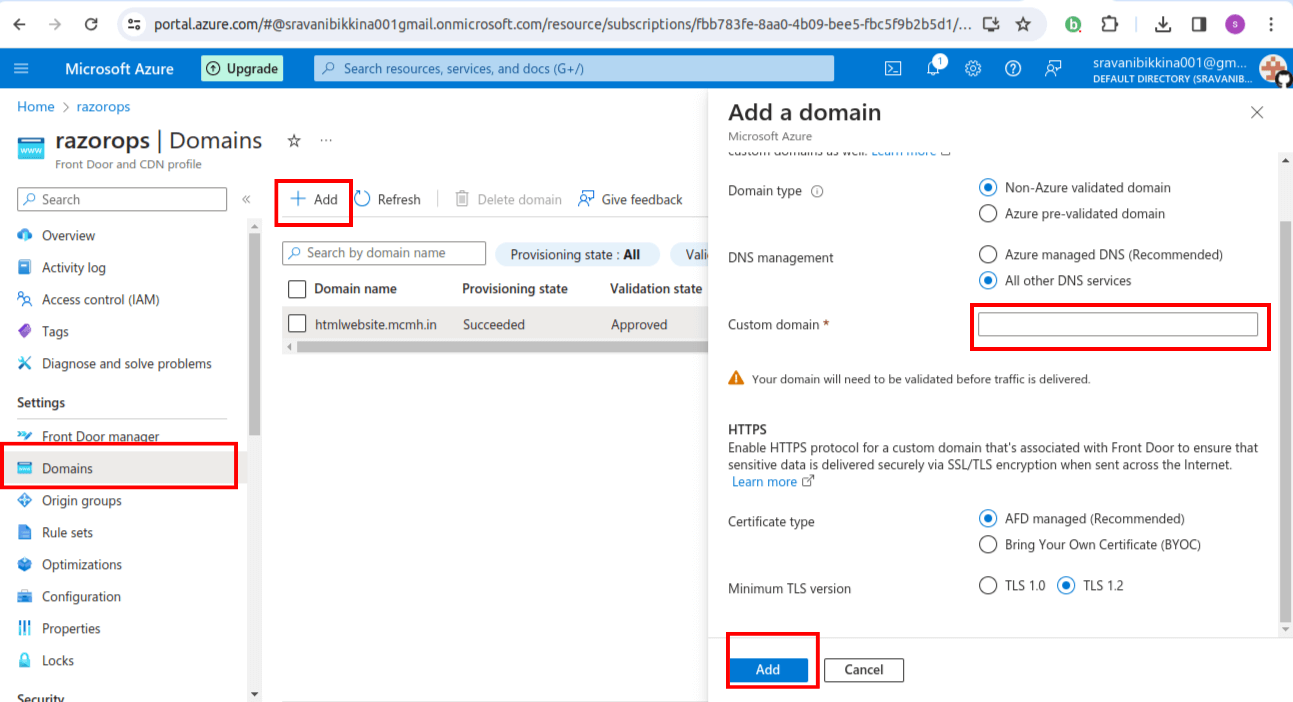Open the Azure portal hamburger menu

(21, 68)
